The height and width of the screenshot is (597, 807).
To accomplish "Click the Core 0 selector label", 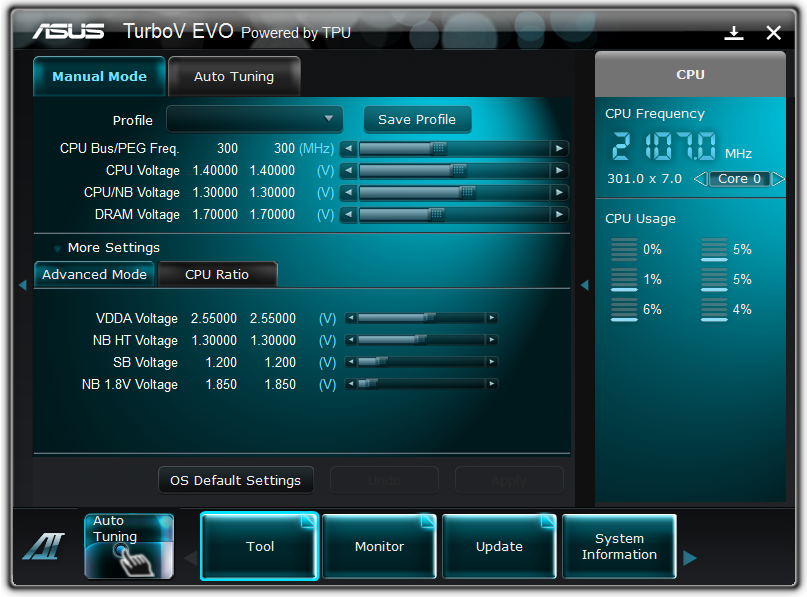I will tap(739, 179).
